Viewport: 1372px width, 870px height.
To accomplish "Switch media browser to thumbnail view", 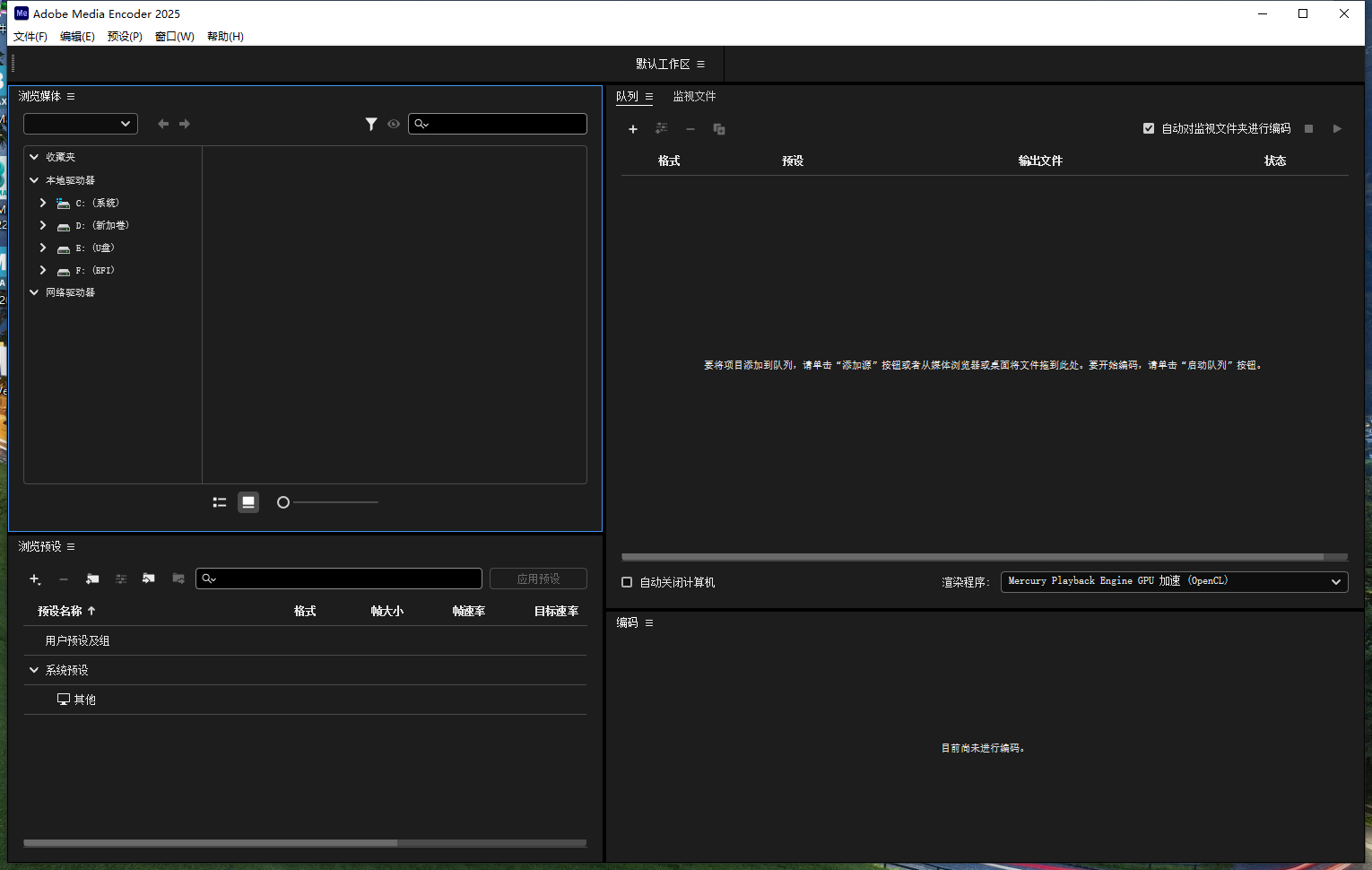I will [248, 502].
